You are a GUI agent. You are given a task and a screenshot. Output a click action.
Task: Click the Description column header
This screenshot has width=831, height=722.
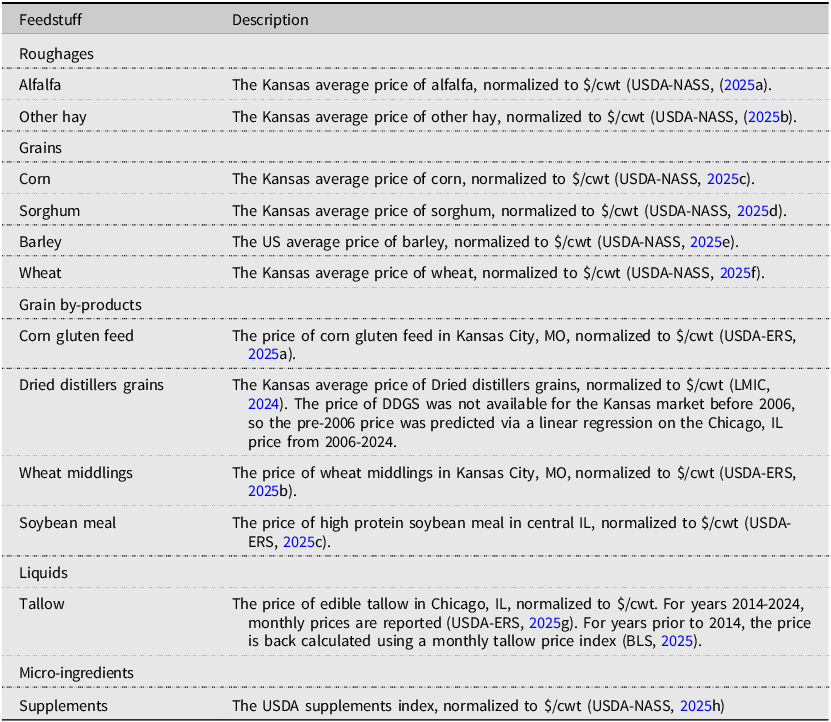(x=270, y=20)
